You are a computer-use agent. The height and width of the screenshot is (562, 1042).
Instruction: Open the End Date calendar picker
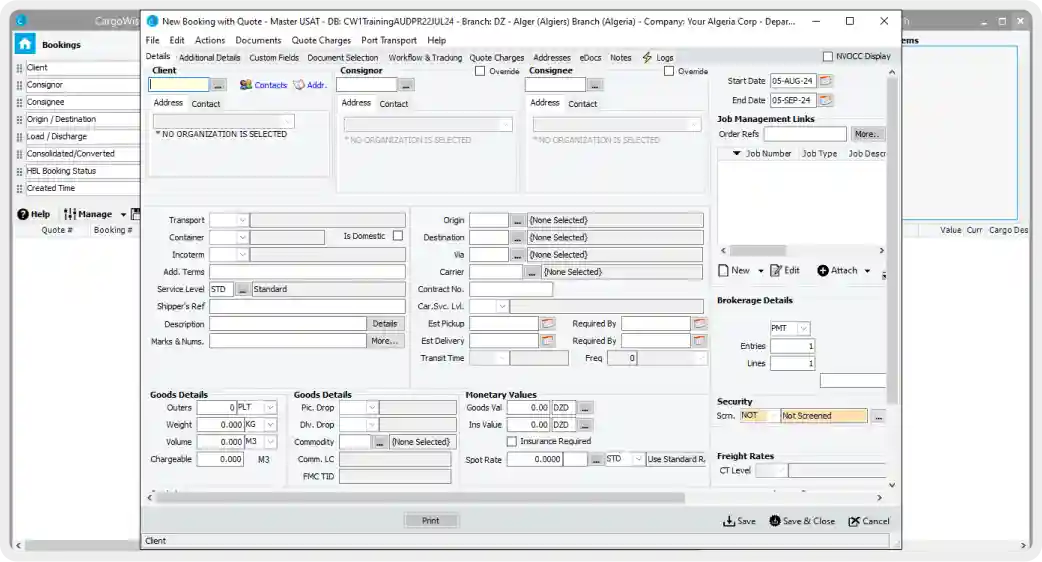(x=825, y=100)
